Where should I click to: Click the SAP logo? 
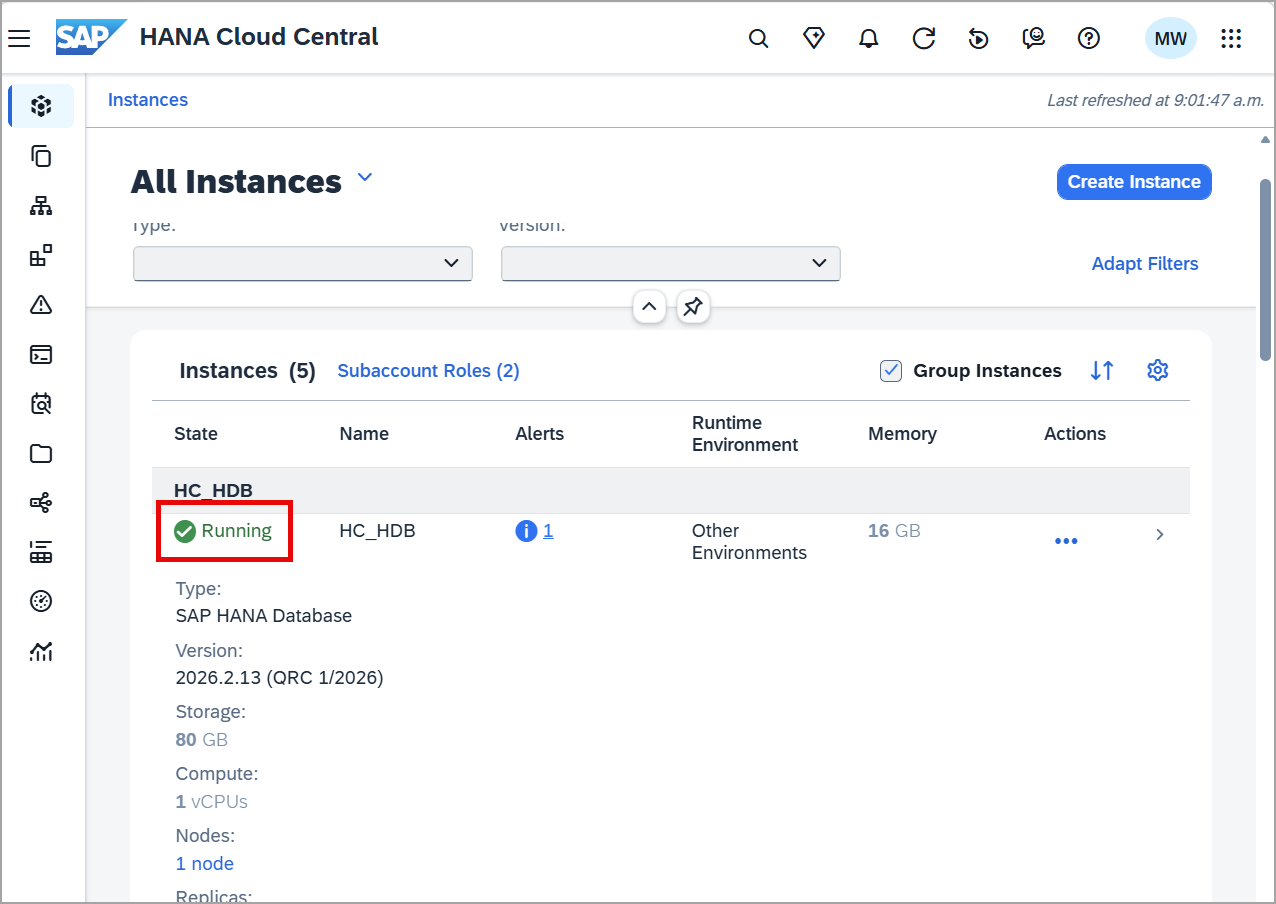(91, 38)
